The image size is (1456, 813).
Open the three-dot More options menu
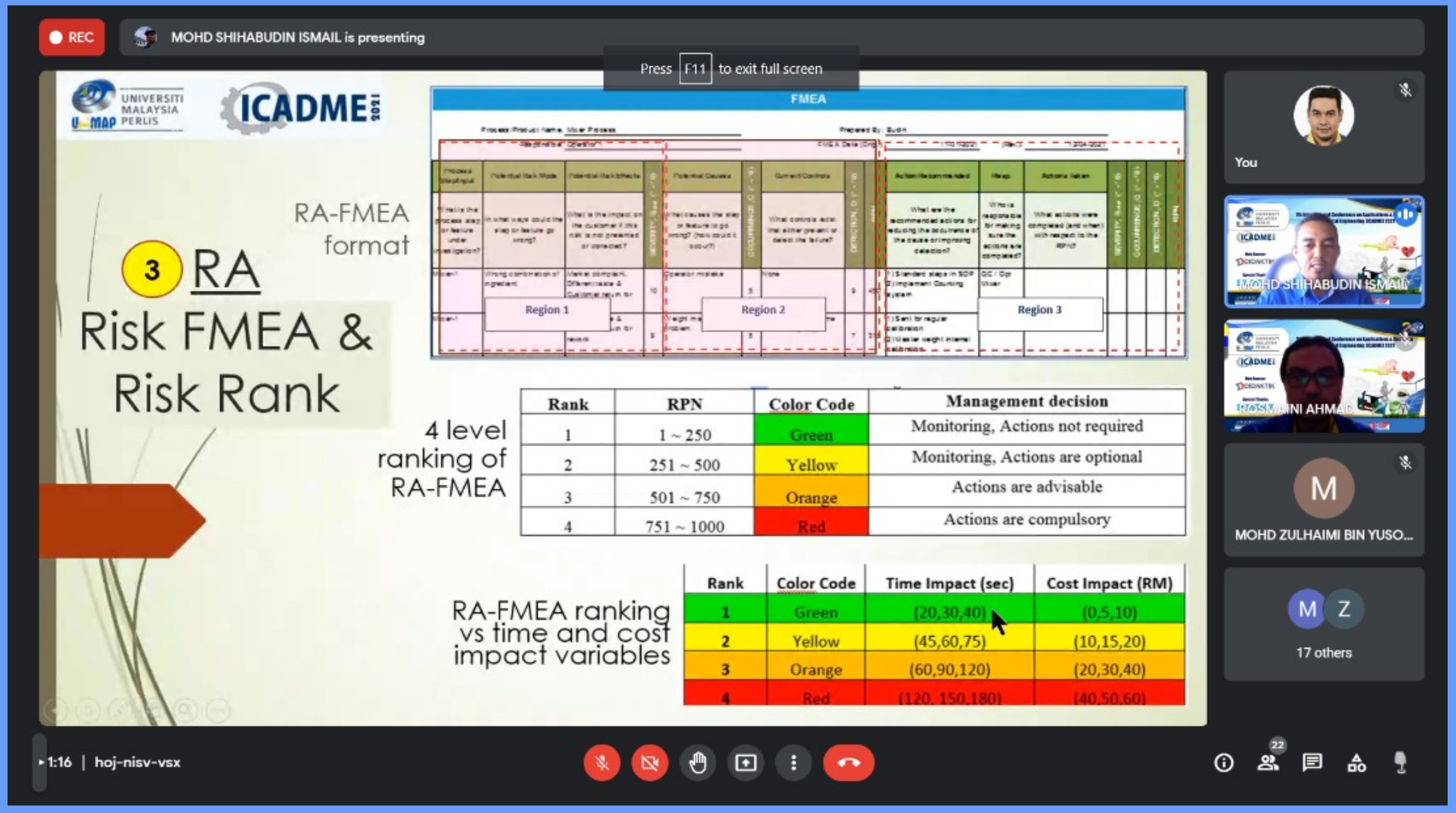794,763
